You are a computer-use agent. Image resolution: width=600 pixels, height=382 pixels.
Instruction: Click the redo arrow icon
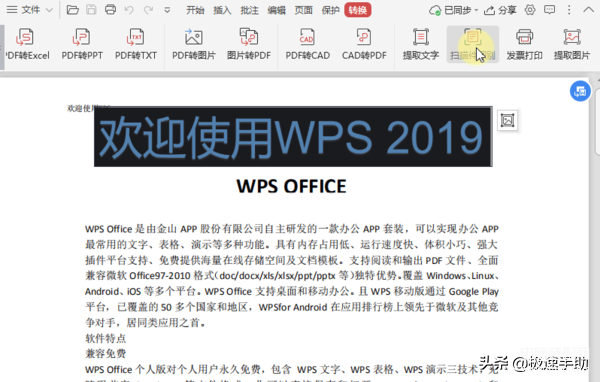[148, 10]
